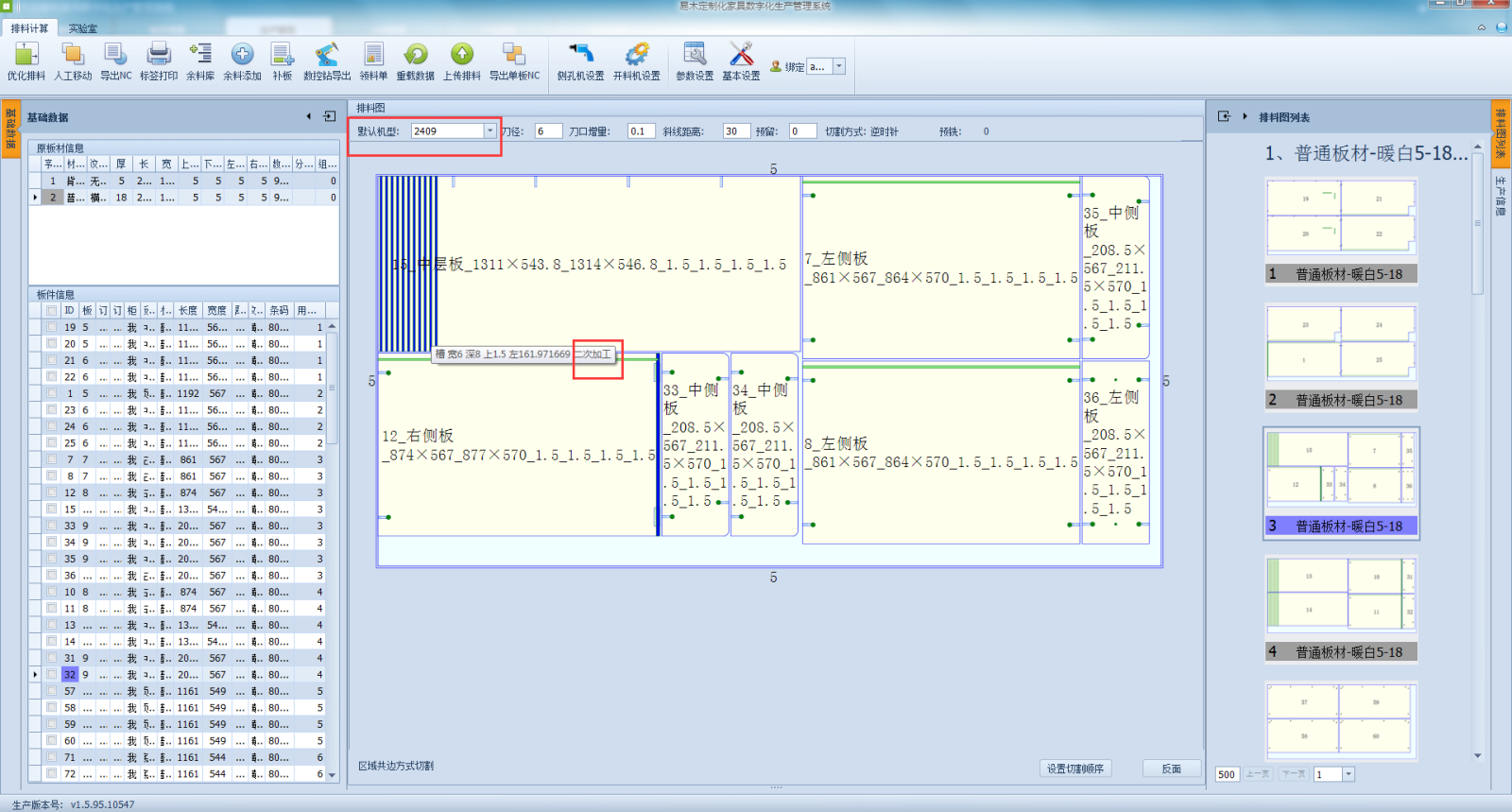Switch to the 实验室 tab
Viewport: 1512px width, 812px height.
click(x=82, y=28)
